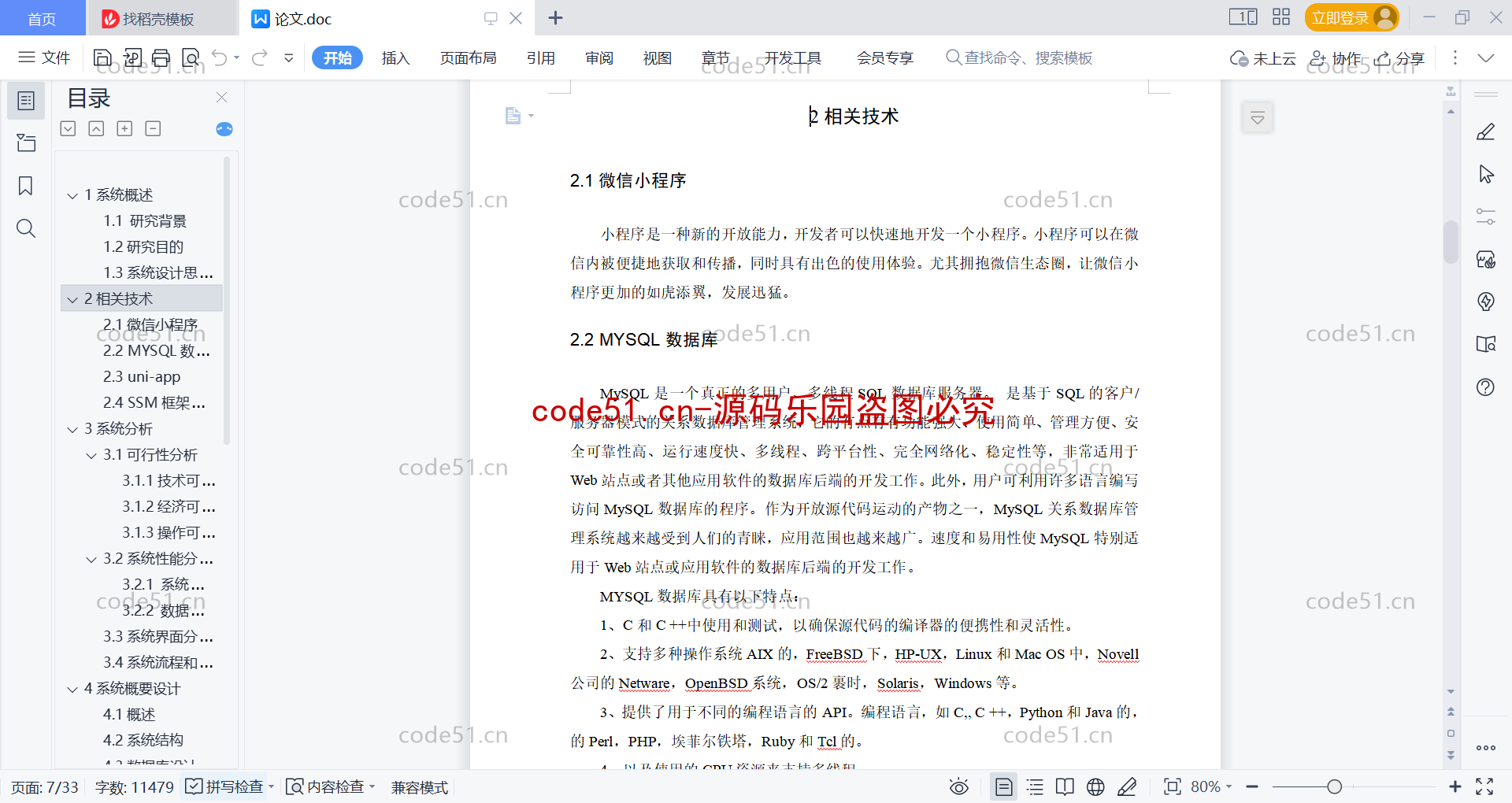Collapse the 3.1 可行性分析 subsection

(91, 455)
